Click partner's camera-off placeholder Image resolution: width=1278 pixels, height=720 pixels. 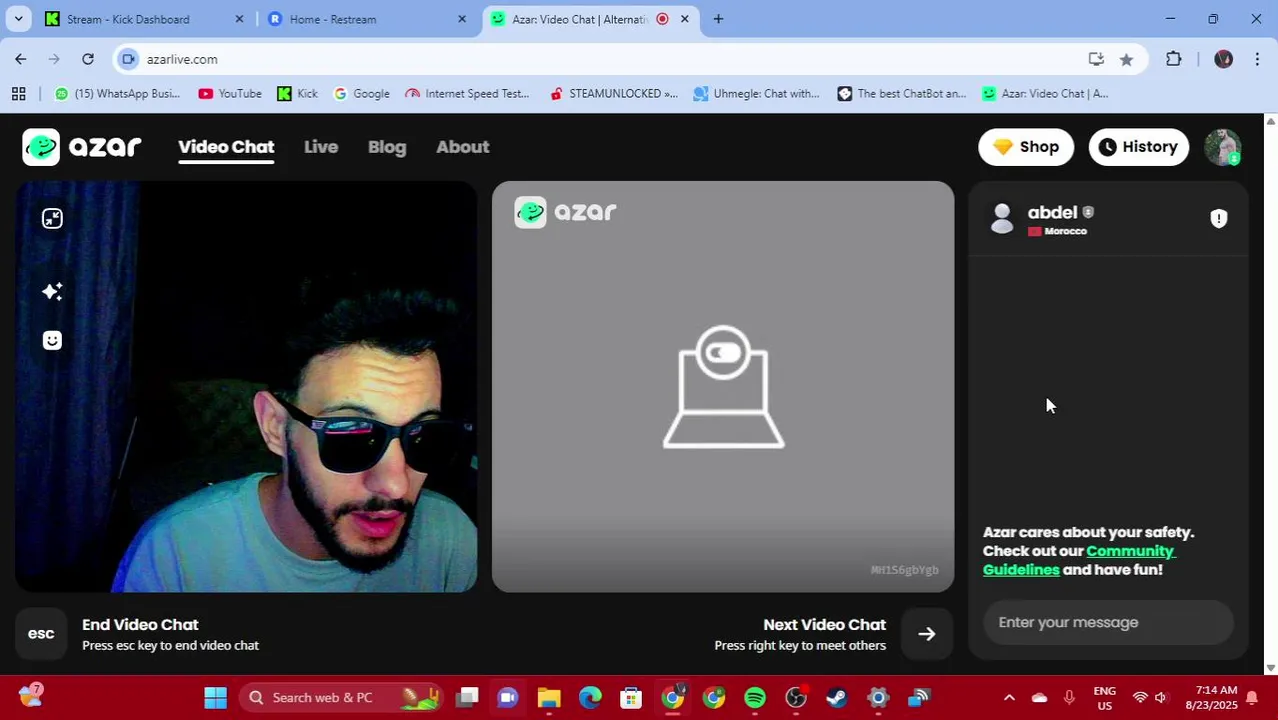coord(723,387)
